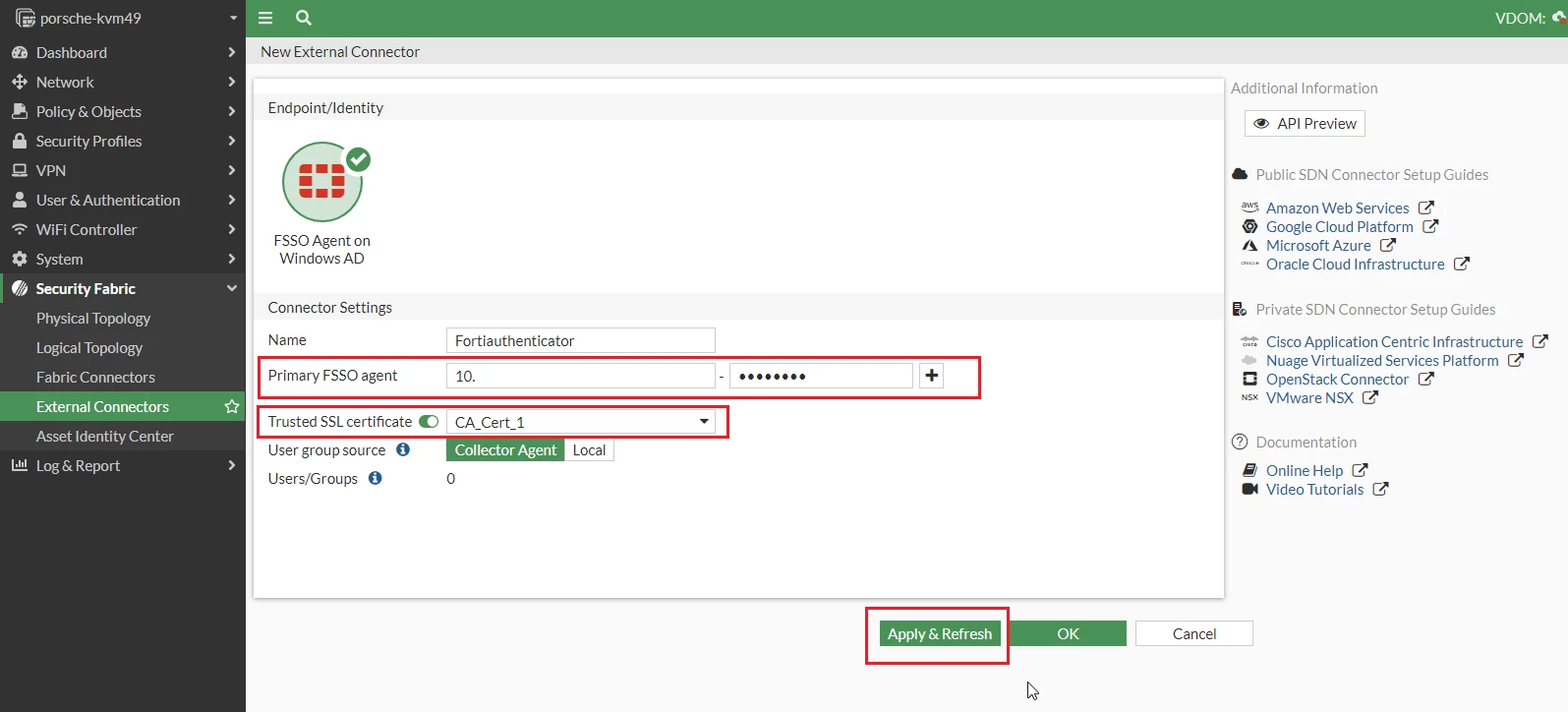Image resolution: width=1568 pixels, height=712 pixels.
Task: Open the CA_Cert_1 certificate dropdown
Action: pyautogui.click(x=581, y=422)
